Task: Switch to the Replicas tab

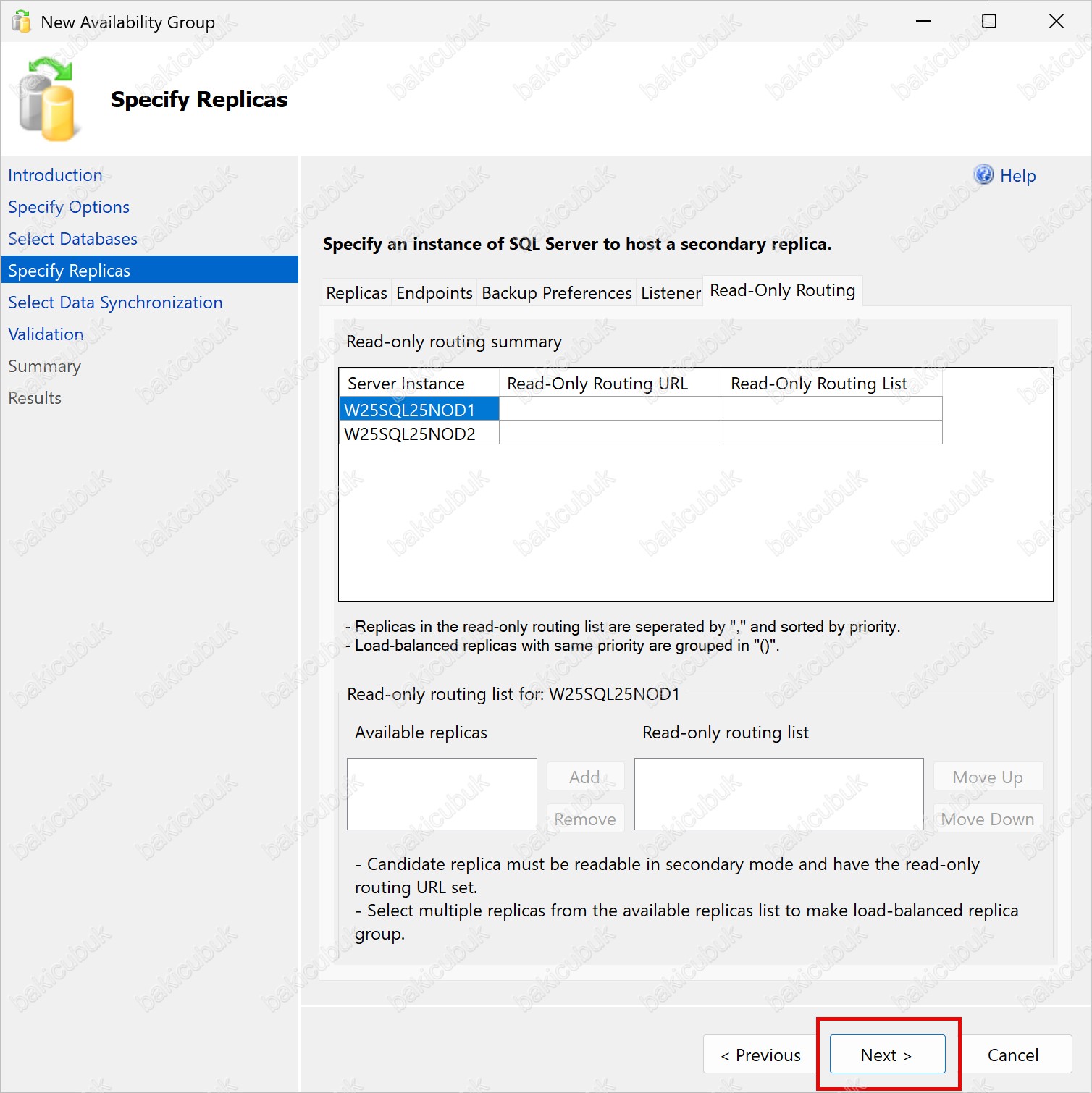Action: [356, 293]
